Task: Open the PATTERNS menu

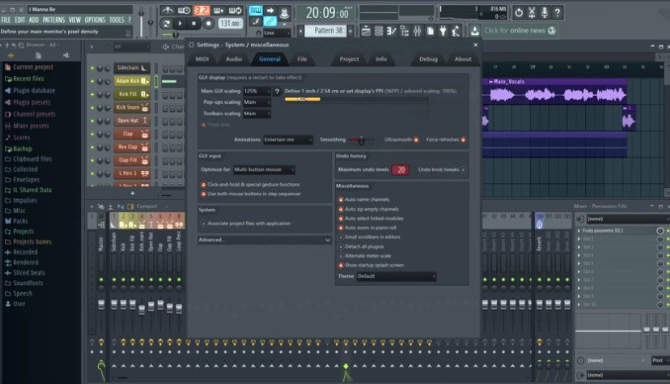Action: coord(54,20)
